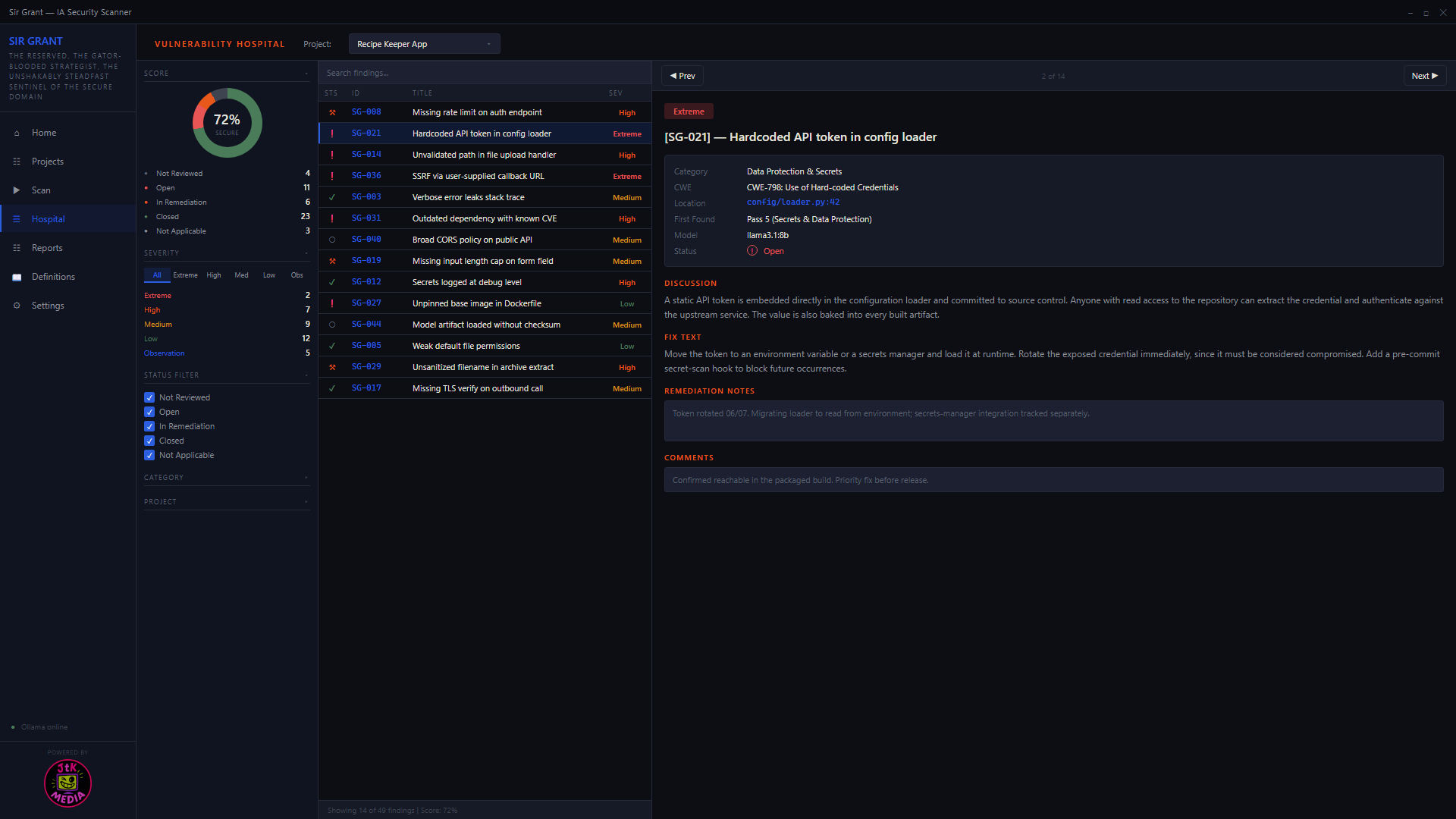Select the Low severity tab
The image size is (1456, 819).
pos(269,275)
